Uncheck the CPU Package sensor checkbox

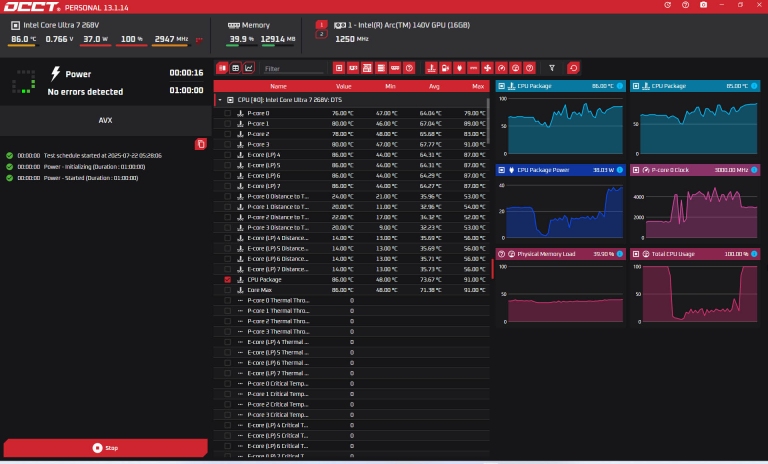coord(227,280)
